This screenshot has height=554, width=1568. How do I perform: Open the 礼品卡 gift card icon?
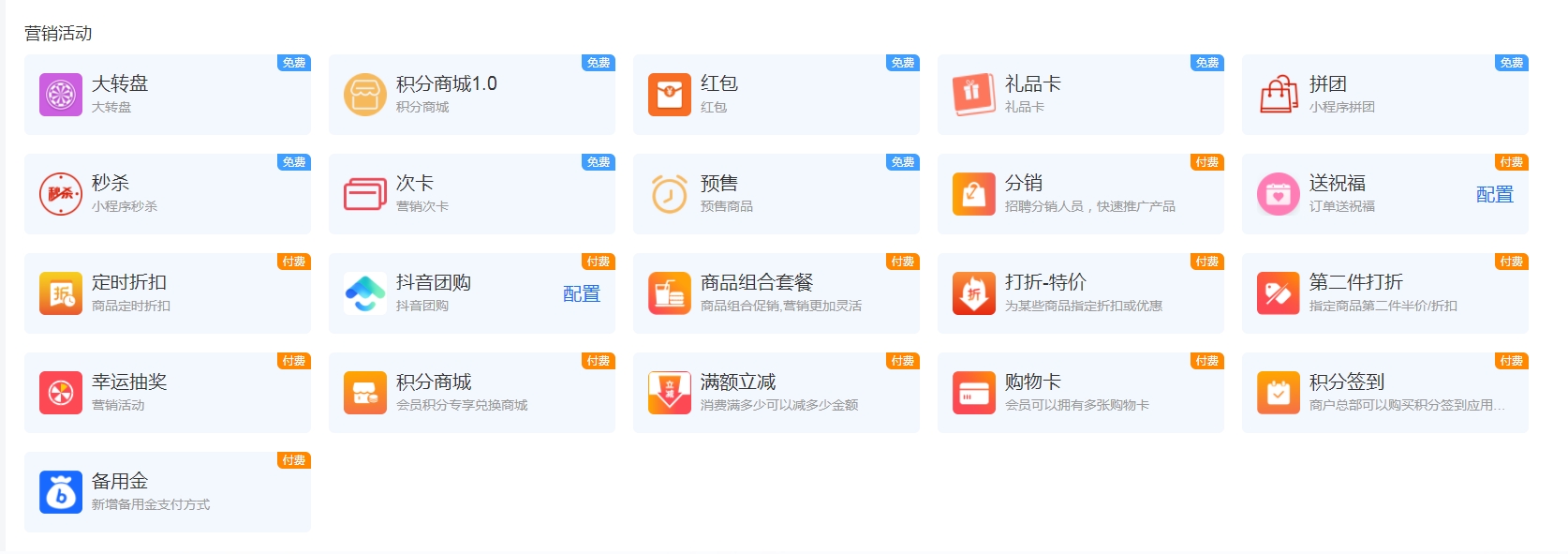pyautogui.click(x=974, y=95)
